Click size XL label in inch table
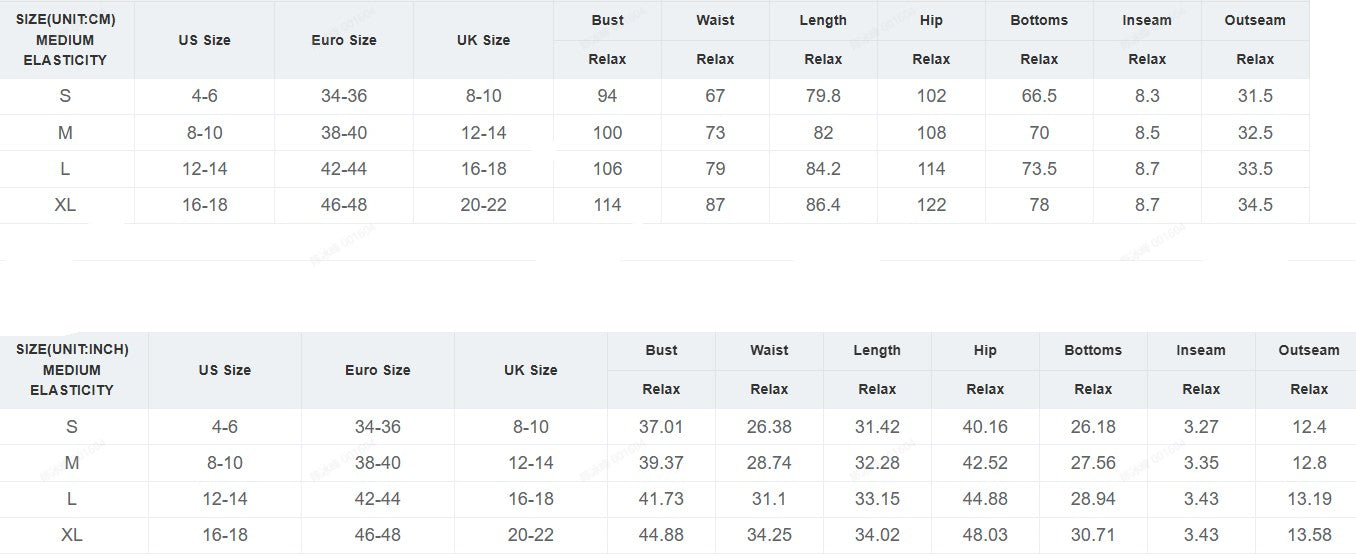Screen dimensions: 1356x554 coord(71,535)
